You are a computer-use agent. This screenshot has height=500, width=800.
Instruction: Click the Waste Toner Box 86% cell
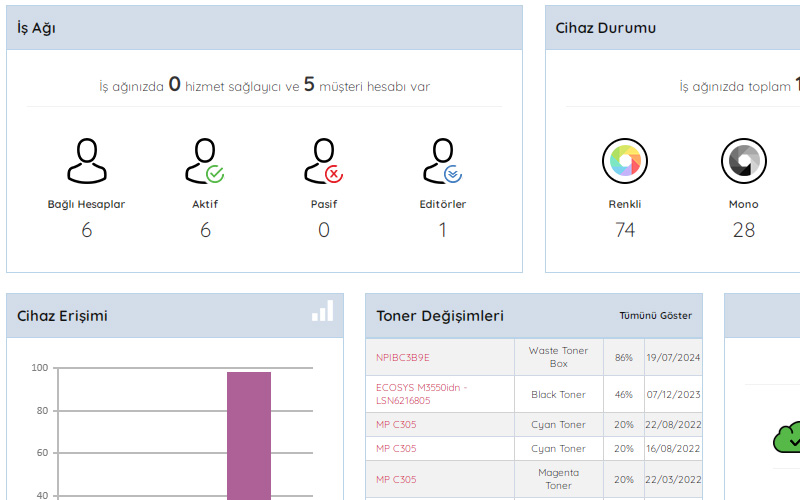[x=624, y=357]
